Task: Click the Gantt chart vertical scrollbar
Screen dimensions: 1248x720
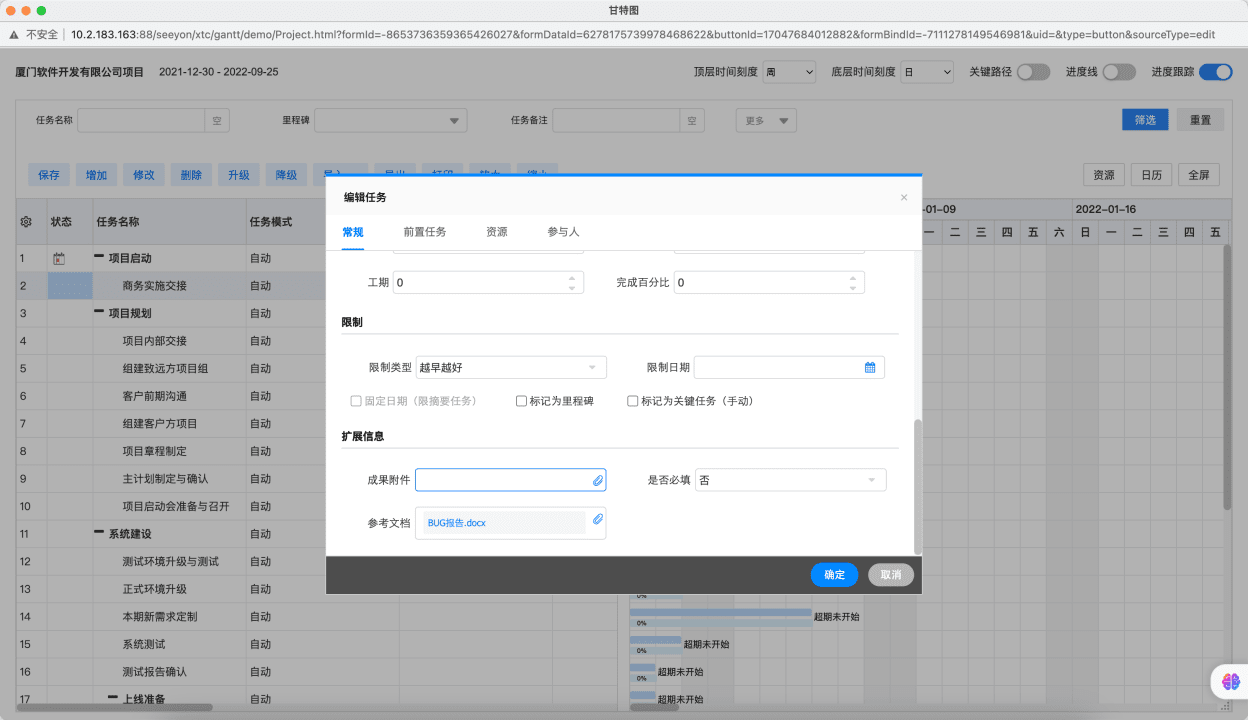Action: pyautogui.click(x=1227, y=375)
